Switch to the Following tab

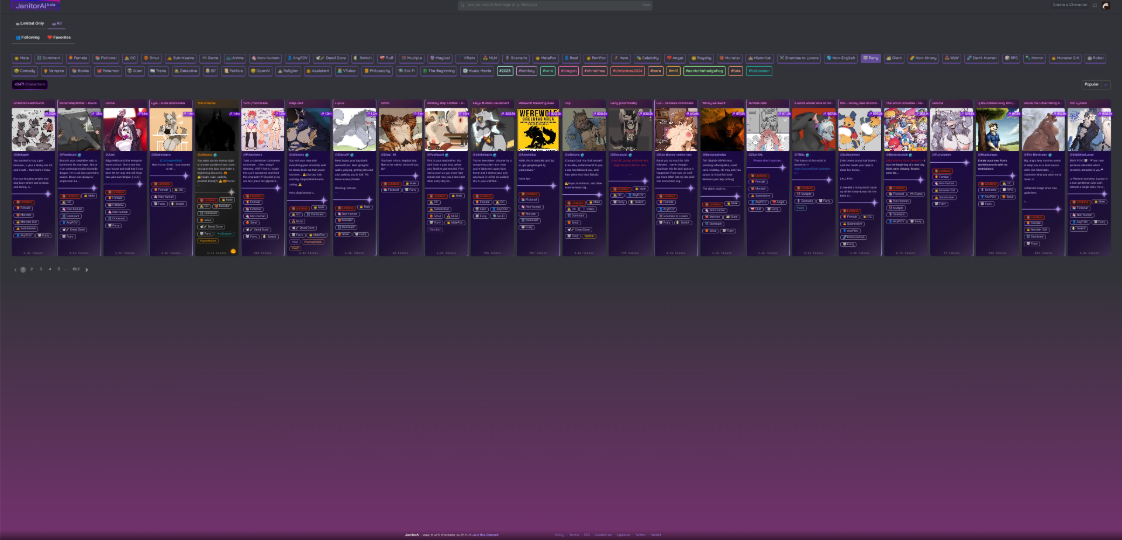[x=27, y=38]
